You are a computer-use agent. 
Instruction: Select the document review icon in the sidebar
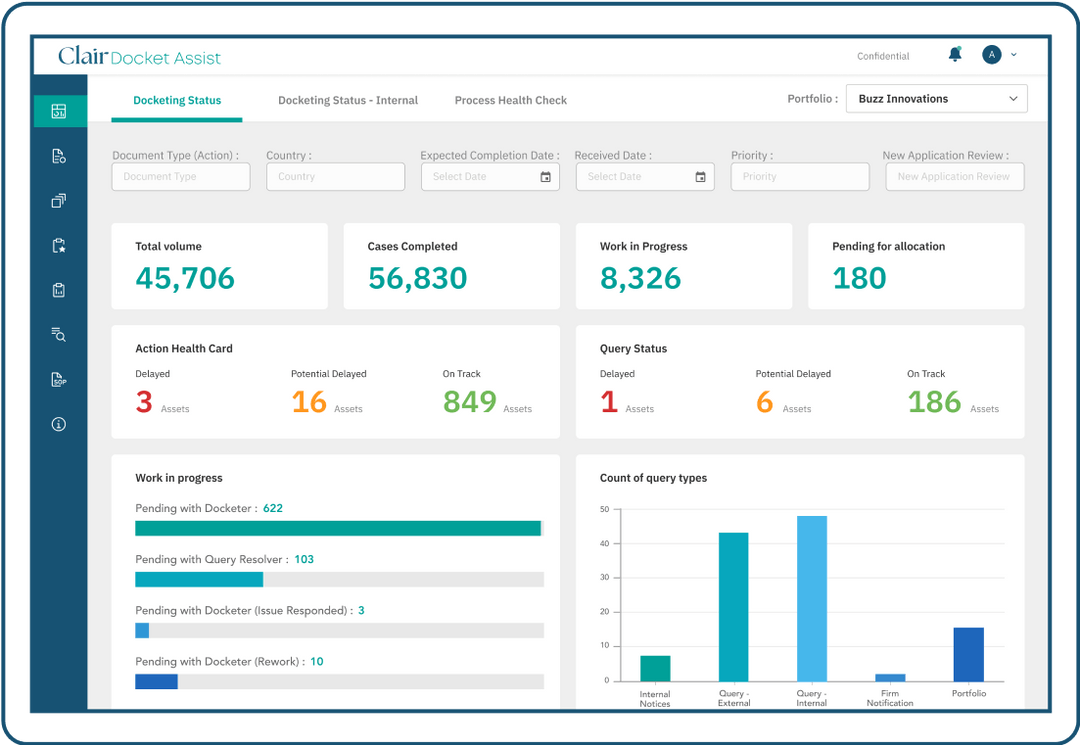pos(60,156)
